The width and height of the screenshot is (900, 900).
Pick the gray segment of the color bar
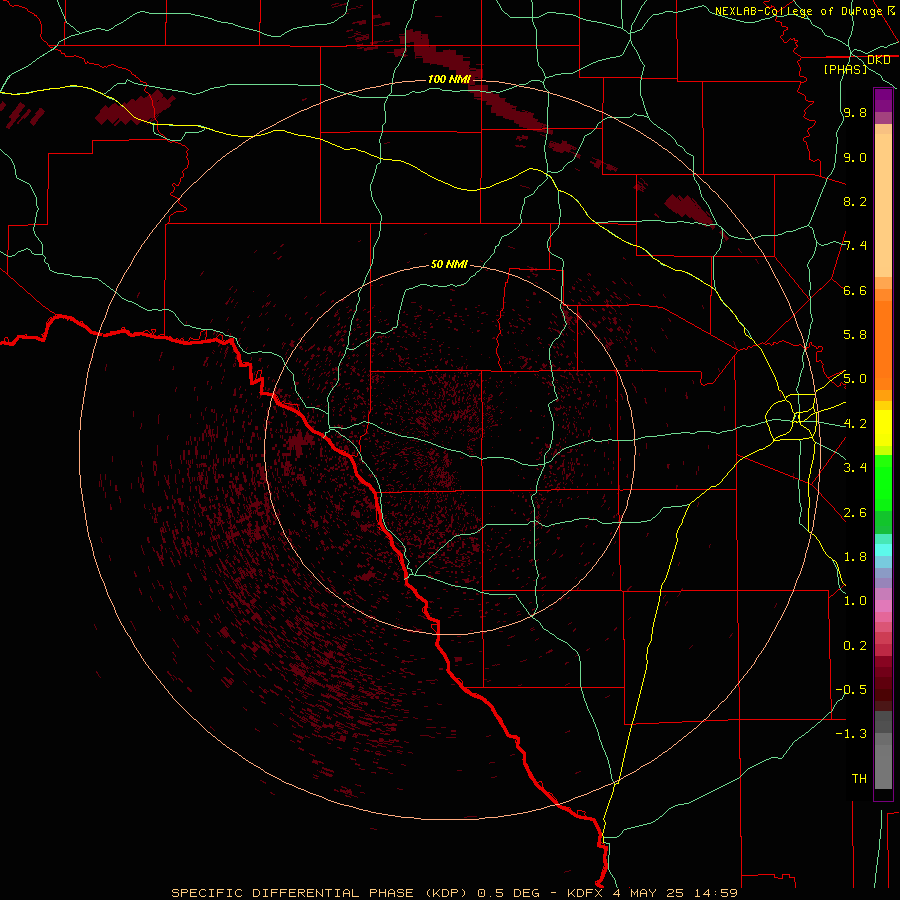[883, 749]
